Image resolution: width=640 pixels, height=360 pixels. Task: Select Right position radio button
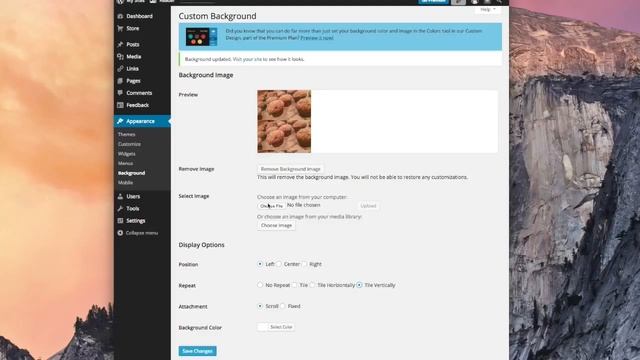(x=304, y=264)
